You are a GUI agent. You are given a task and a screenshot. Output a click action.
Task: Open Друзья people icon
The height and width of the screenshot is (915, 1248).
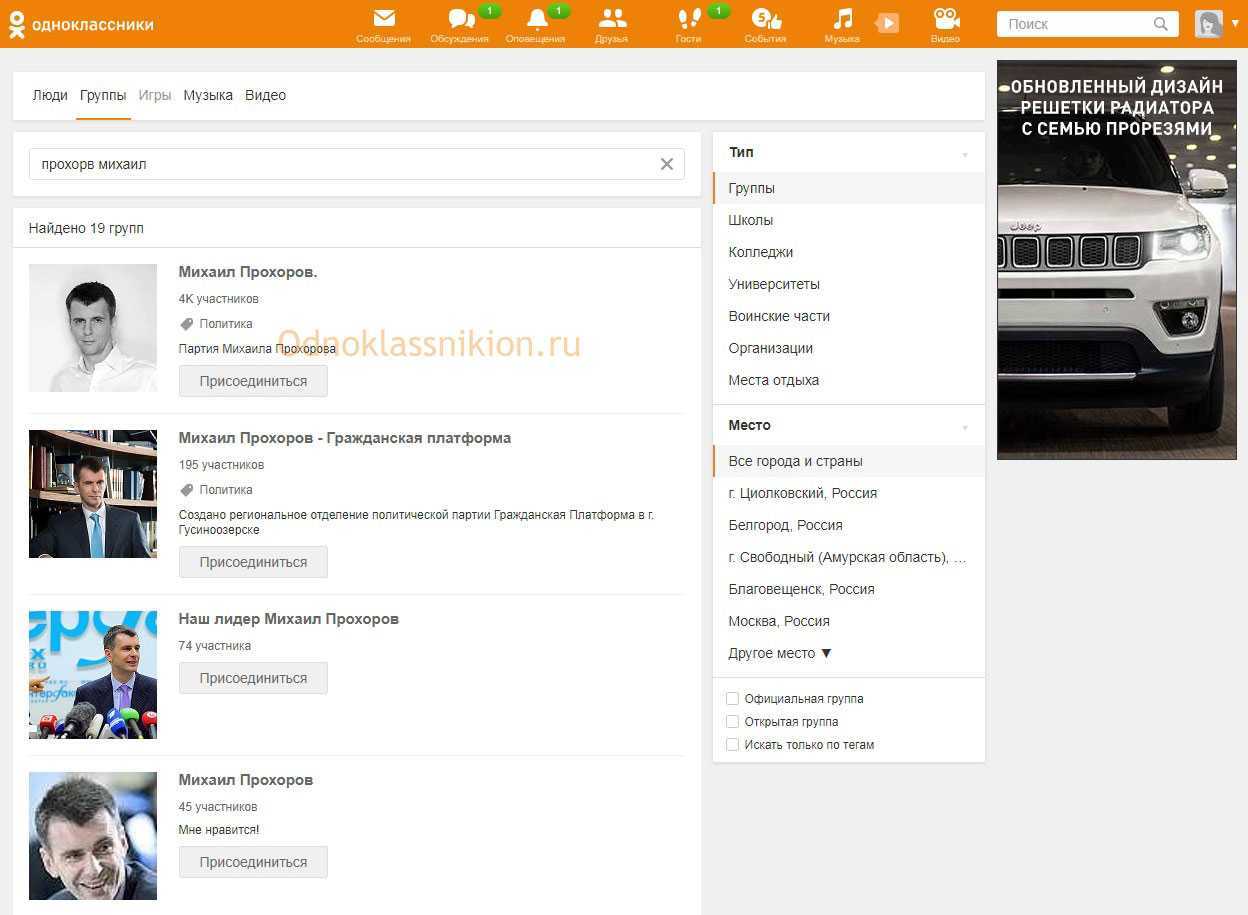point(612,19)
